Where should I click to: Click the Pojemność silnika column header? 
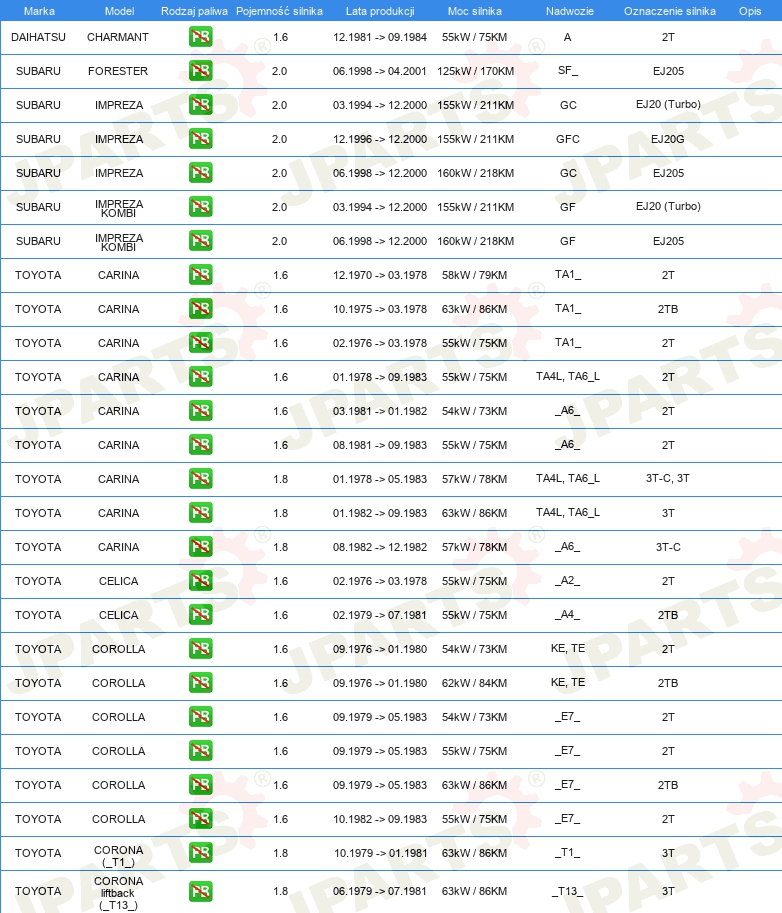[x=279, y=11]
